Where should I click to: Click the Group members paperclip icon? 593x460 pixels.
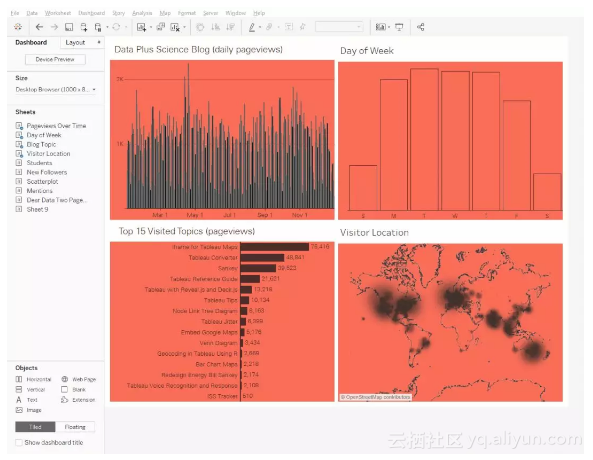pyautogui.click(x=269, y=27)
